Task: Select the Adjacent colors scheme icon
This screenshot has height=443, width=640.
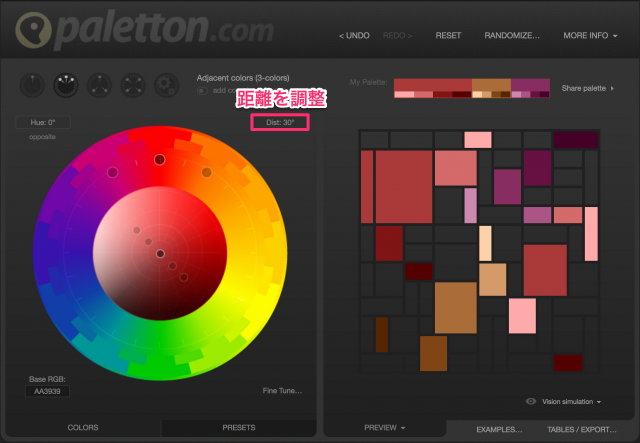Action: pos(66,85)
